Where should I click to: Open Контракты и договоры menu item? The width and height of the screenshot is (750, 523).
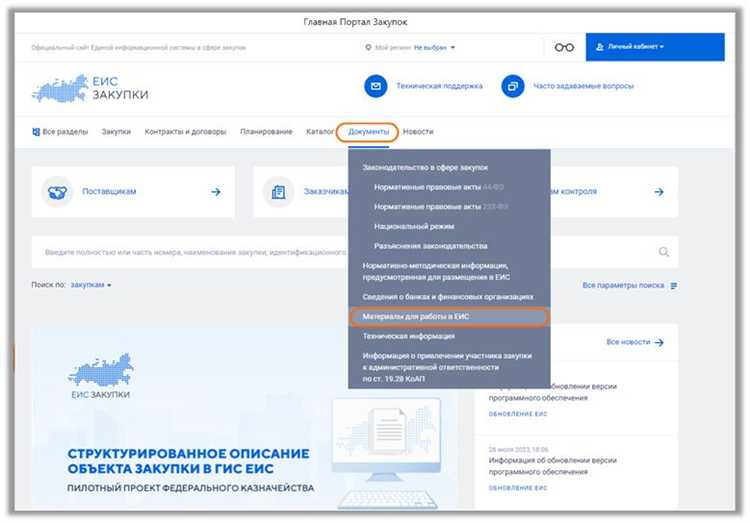pos(185,132)
